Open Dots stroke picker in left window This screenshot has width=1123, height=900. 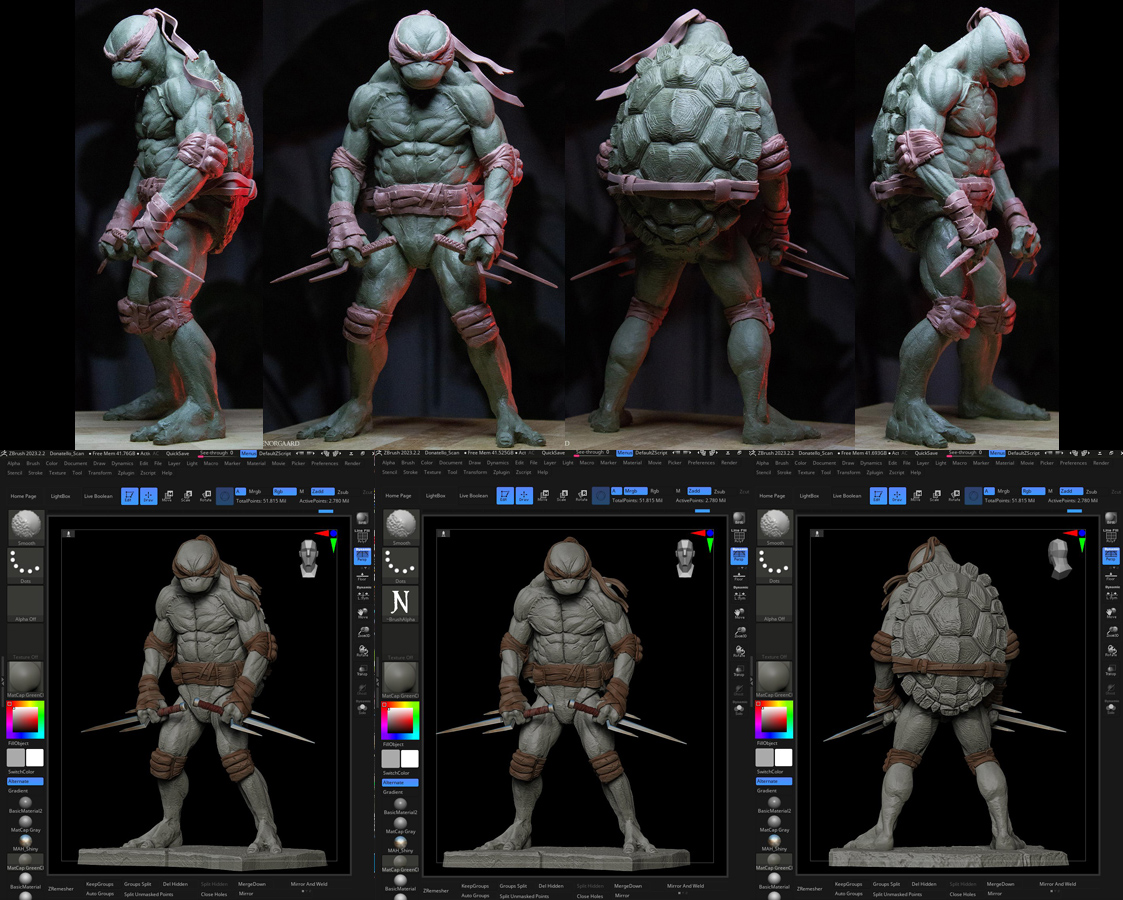tap(26, 566)
